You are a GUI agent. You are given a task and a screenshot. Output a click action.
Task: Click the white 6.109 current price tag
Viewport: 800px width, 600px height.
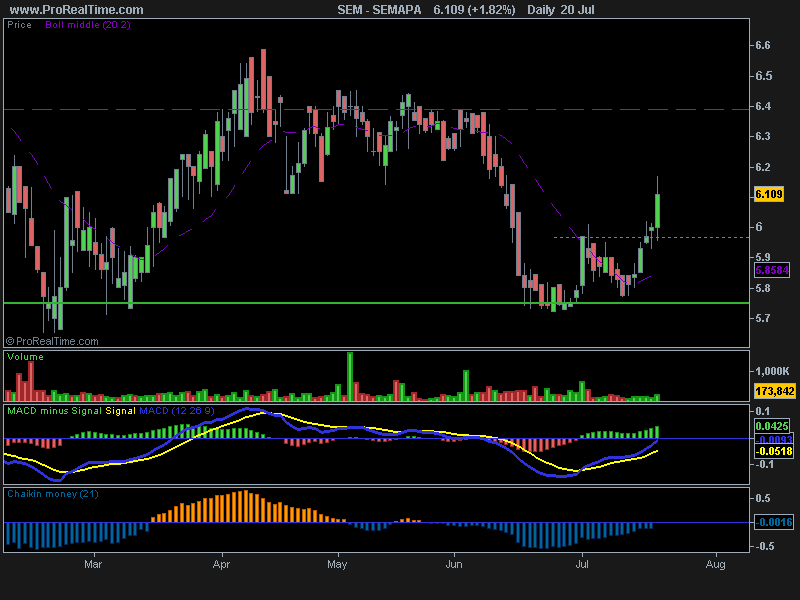tap(767, 194)
